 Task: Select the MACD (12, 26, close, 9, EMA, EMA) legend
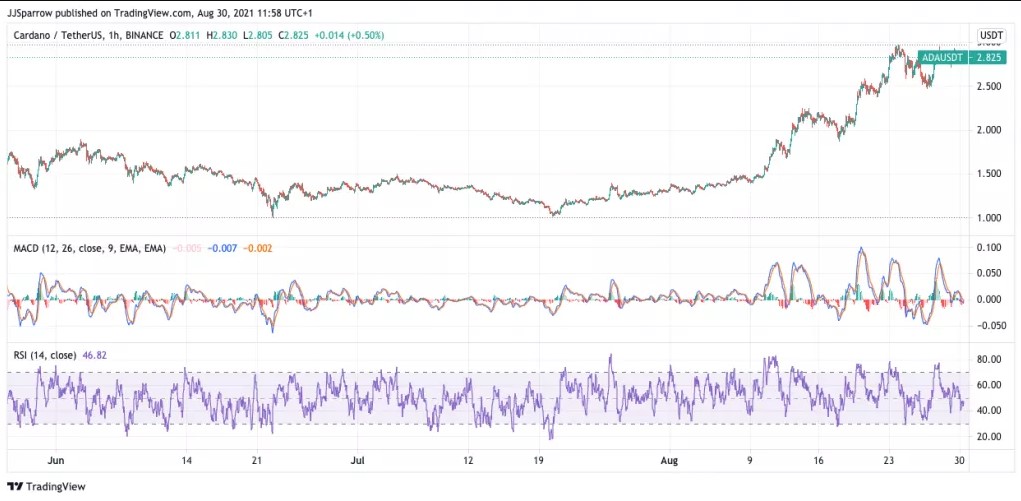coord(91,248)
